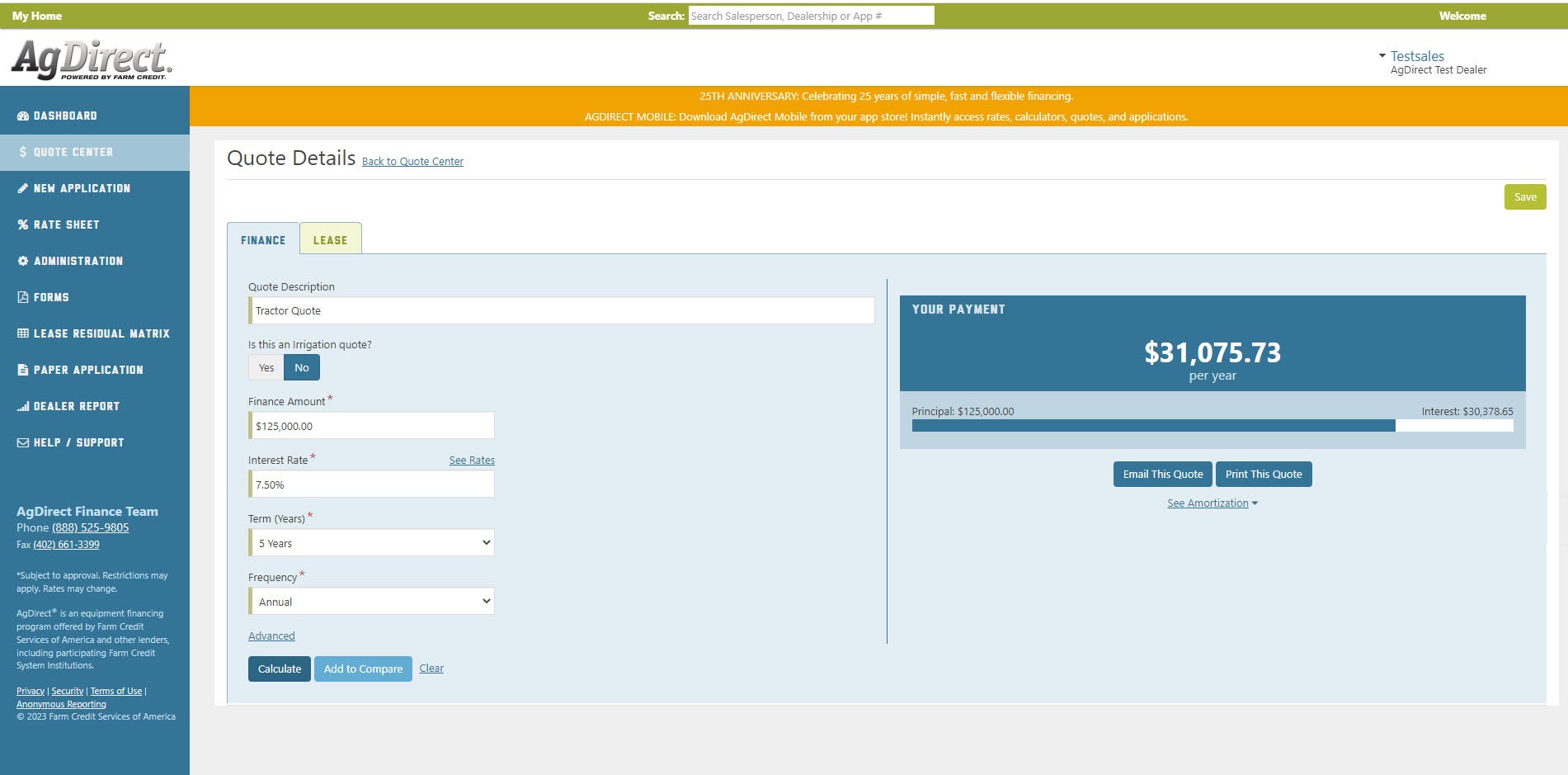Open the Terms of Use link
The width and height of the screenshot is (1568, 775).
(x=116, y=692)
